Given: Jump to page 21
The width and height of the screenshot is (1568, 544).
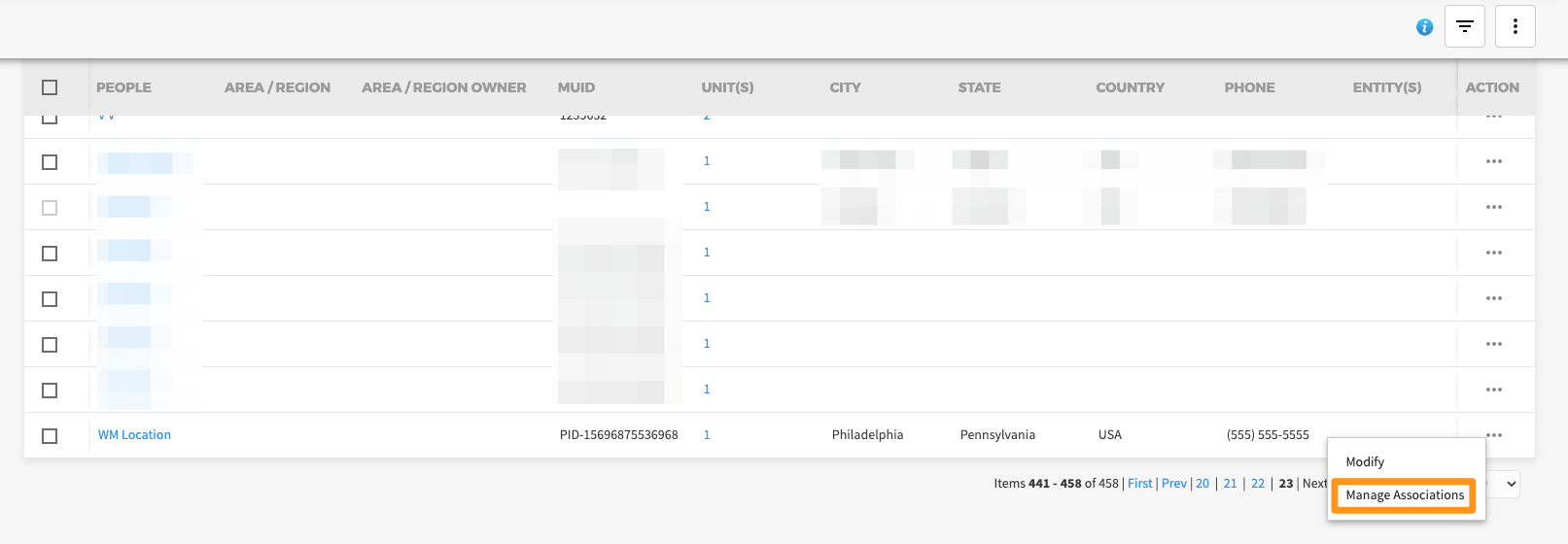Looking at the screenshot, I should point(1230,484).
